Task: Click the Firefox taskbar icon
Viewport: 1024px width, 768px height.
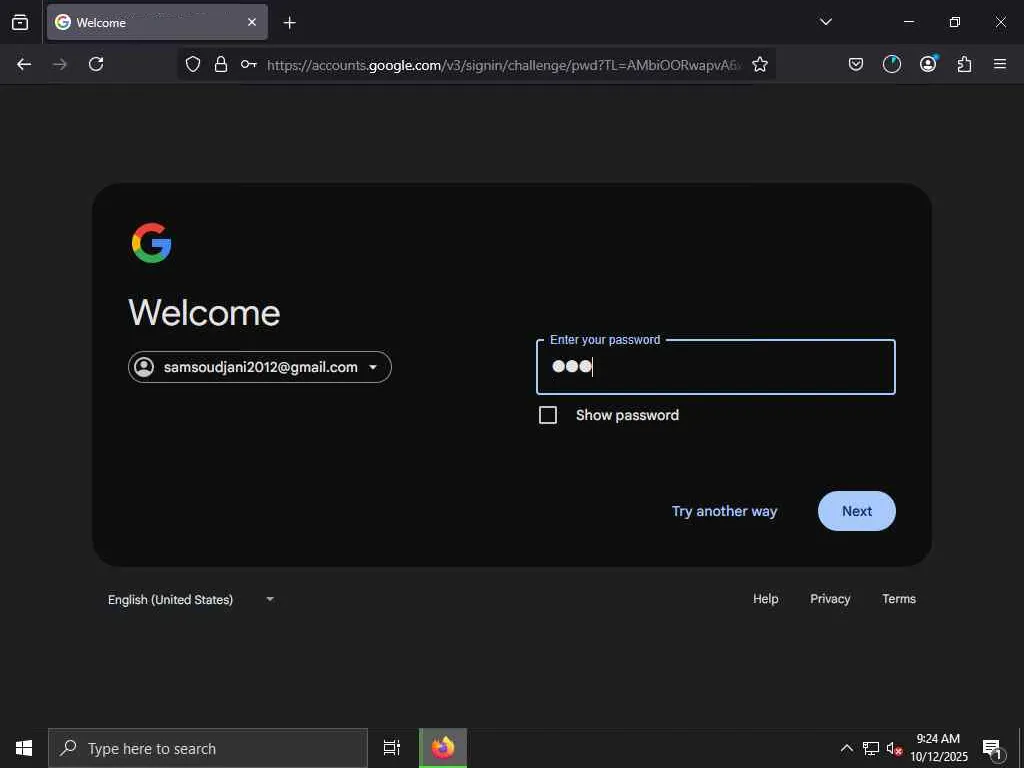Action: click(x=443, y=748)
